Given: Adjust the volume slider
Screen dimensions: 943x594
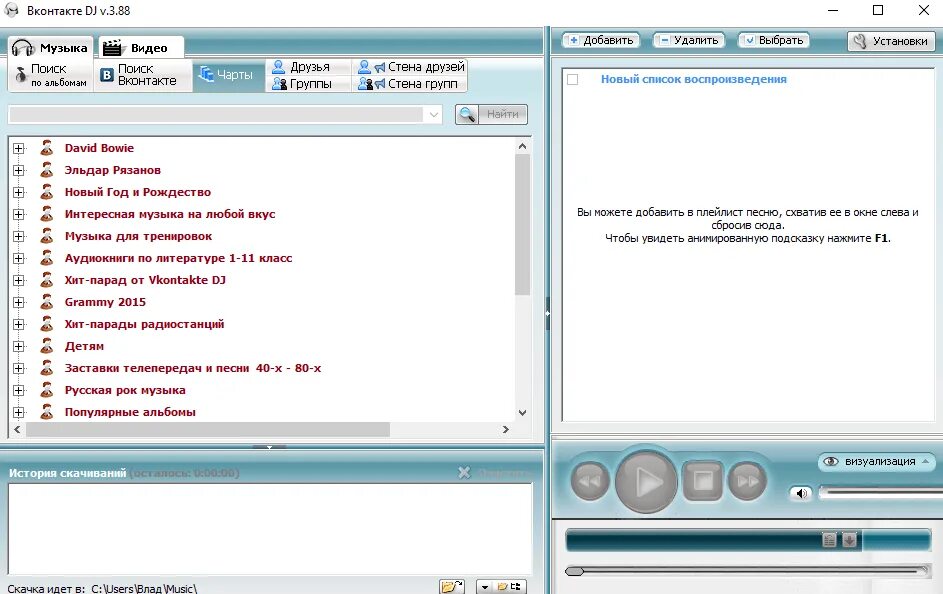Looking at the screenshot, I should 880,492.
